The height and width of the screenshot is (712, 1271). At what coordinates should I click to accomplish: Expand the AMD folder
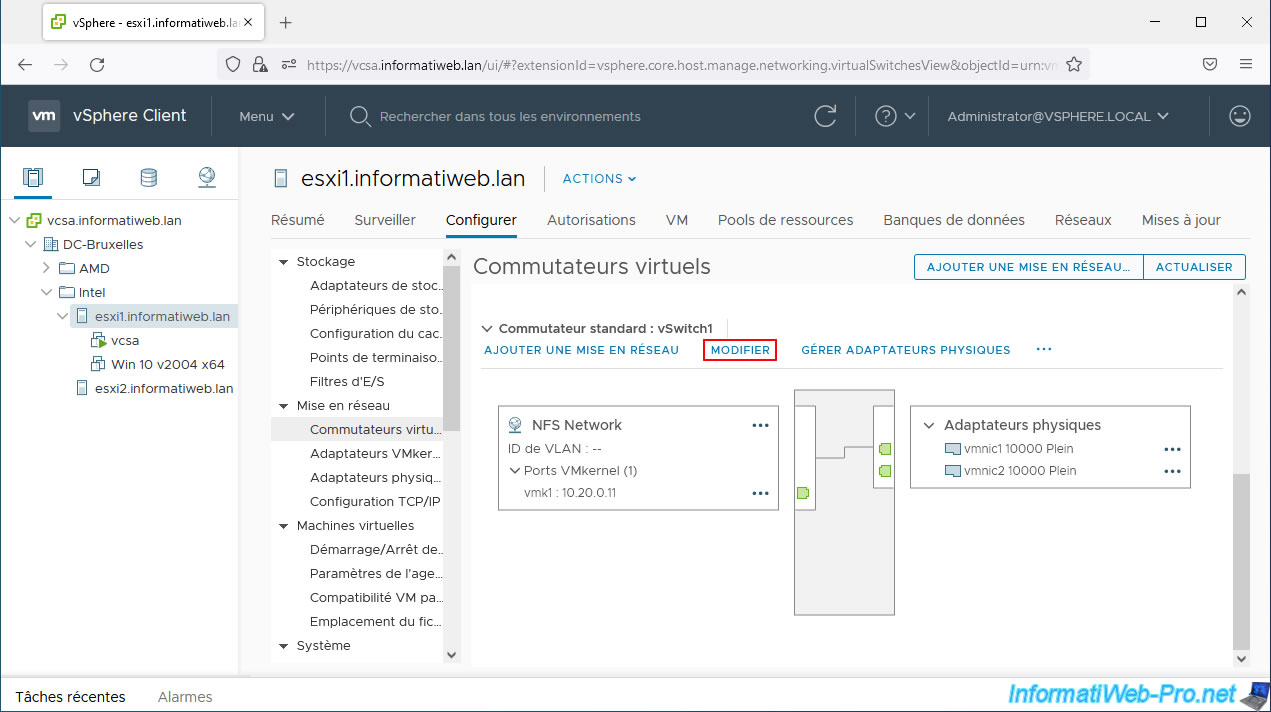click(46, 269)
